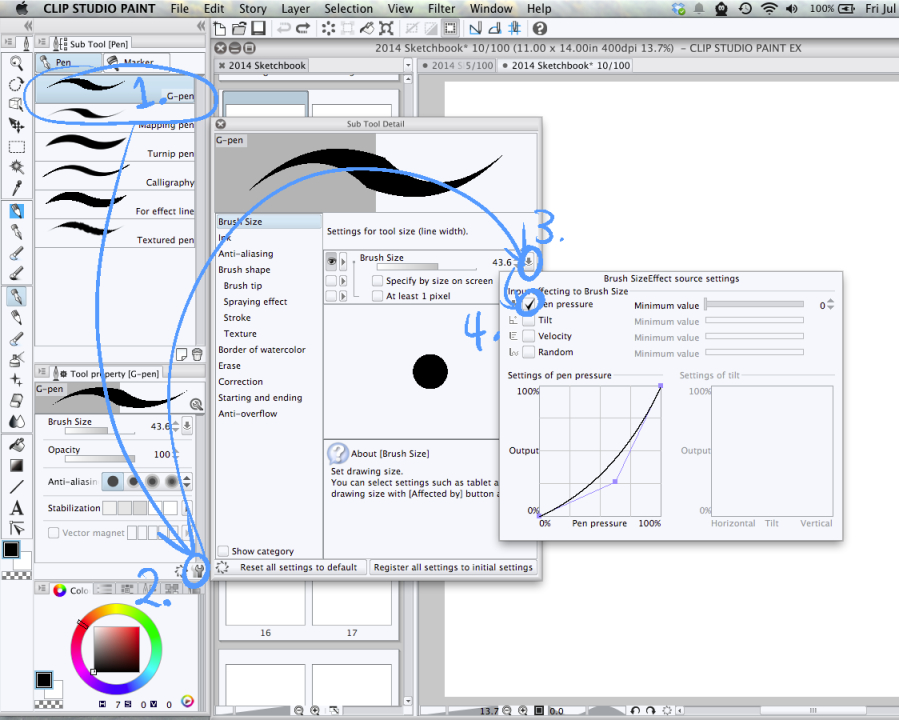Open Sub Tool palette menu button
The image size is (899, 720).
click(42, 42)
